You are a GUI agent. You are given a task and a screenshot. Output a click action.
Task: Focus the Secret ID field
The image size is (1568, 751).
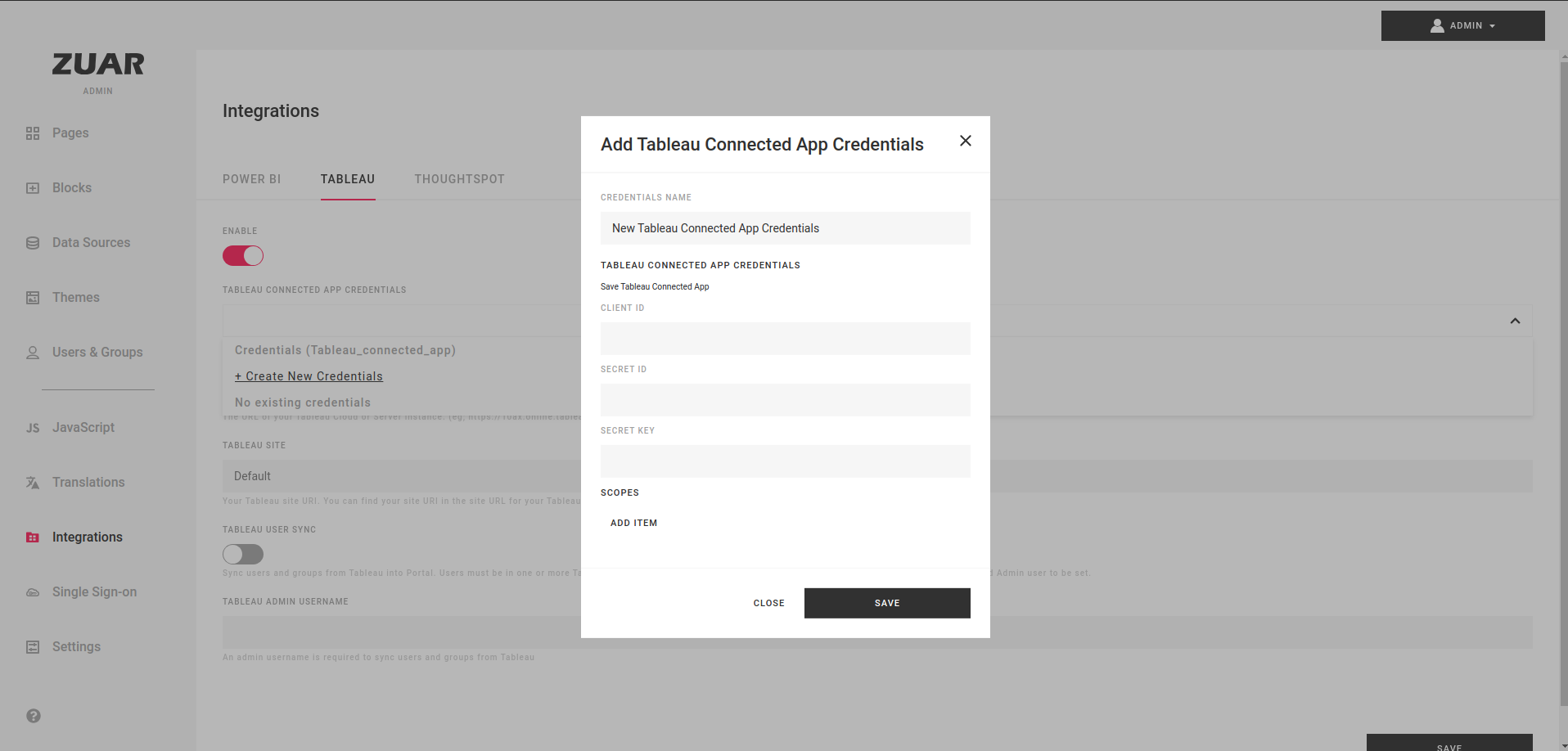click(x=786, y=400)
